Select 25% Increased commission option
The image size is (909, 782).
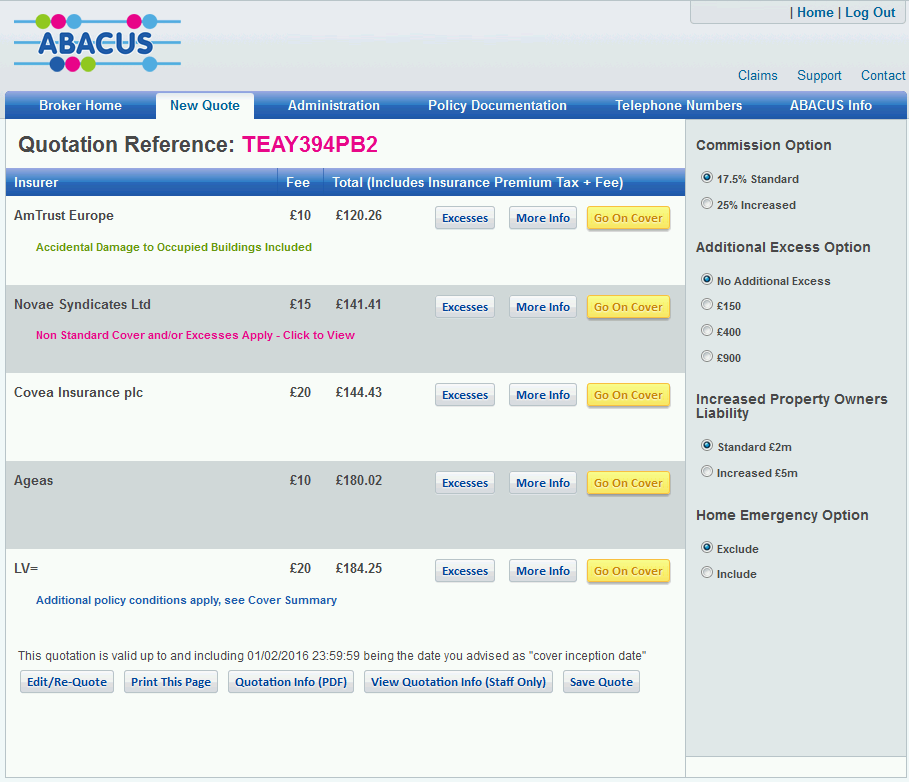(707, 203)
